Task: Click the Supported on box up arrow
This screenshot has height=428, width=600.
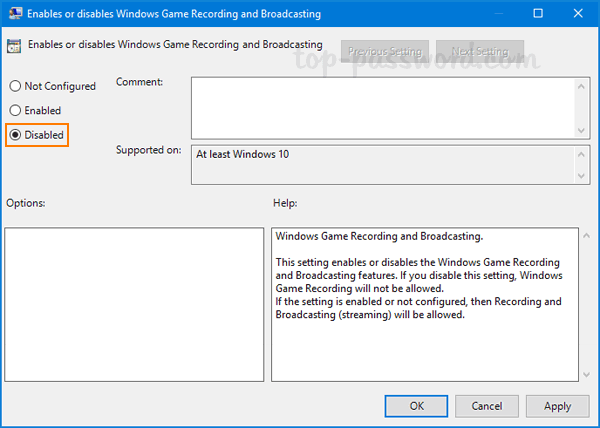Action: (x=582, y=153)
